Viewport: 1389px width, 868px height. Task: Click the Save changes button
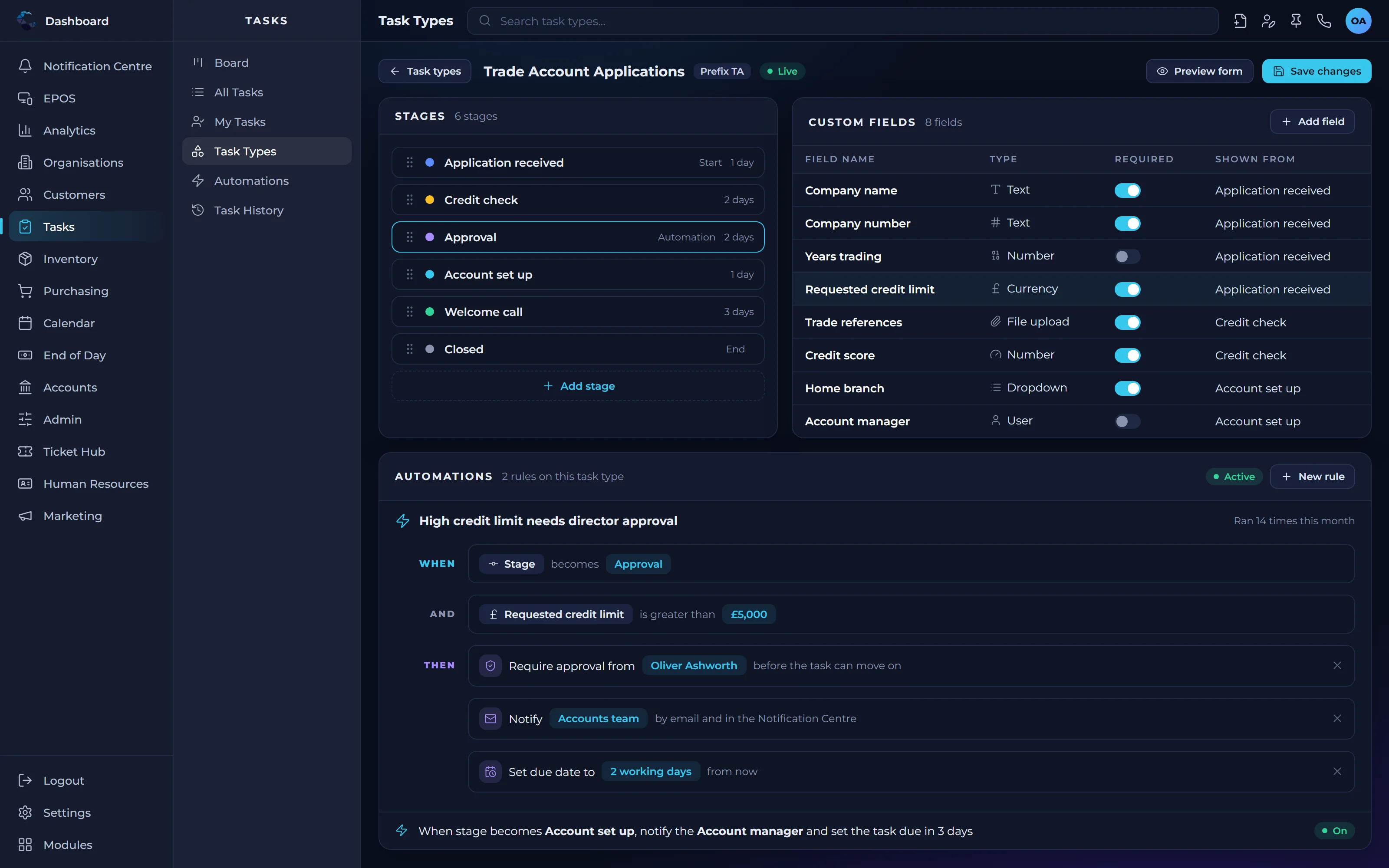(x=1316, y=71)
